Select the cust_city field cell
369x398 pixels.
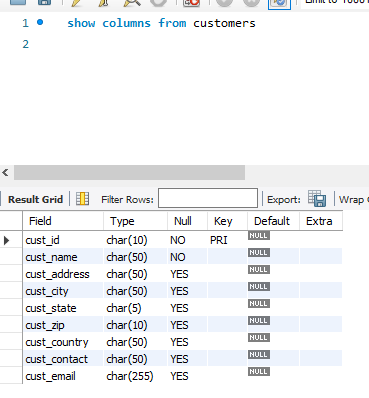(63, 291)
